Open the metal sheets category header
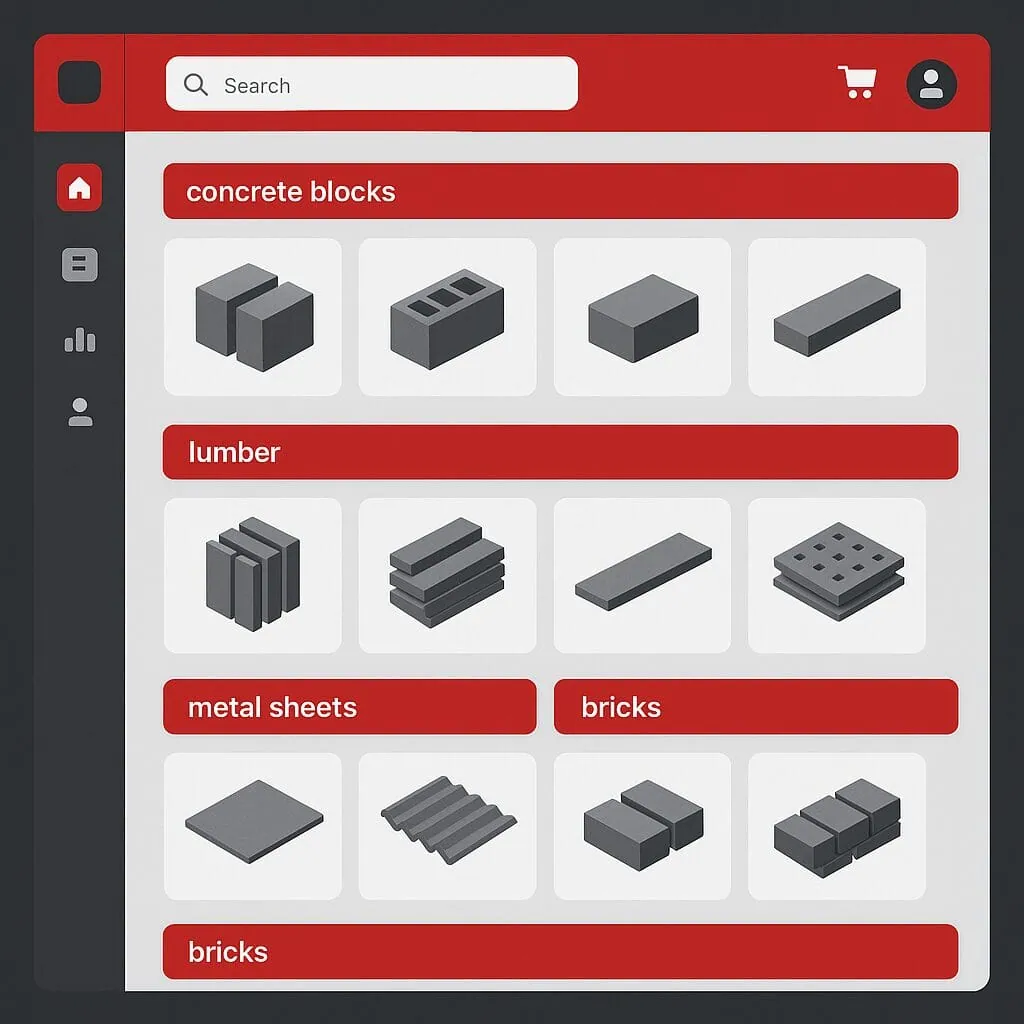Viewport: 1024px width, 1024px height. click(x=349, y=707)
